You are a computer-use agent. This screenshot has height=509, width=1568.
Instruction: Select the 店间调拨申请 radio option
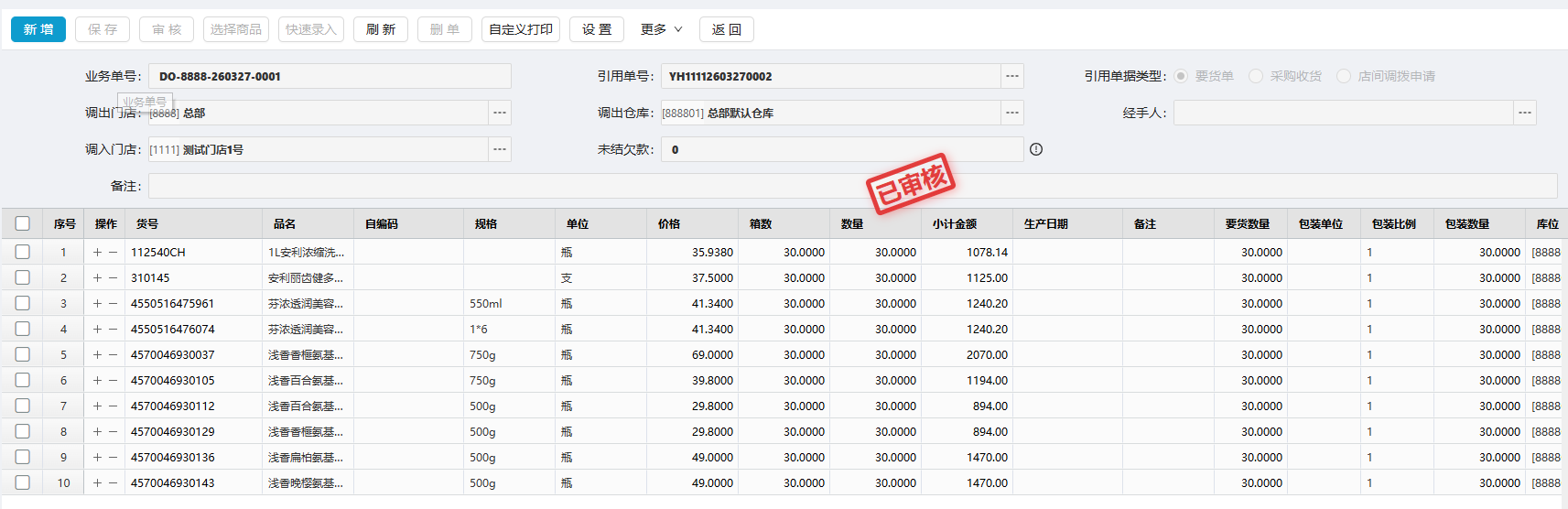[x=1344, y=76]
